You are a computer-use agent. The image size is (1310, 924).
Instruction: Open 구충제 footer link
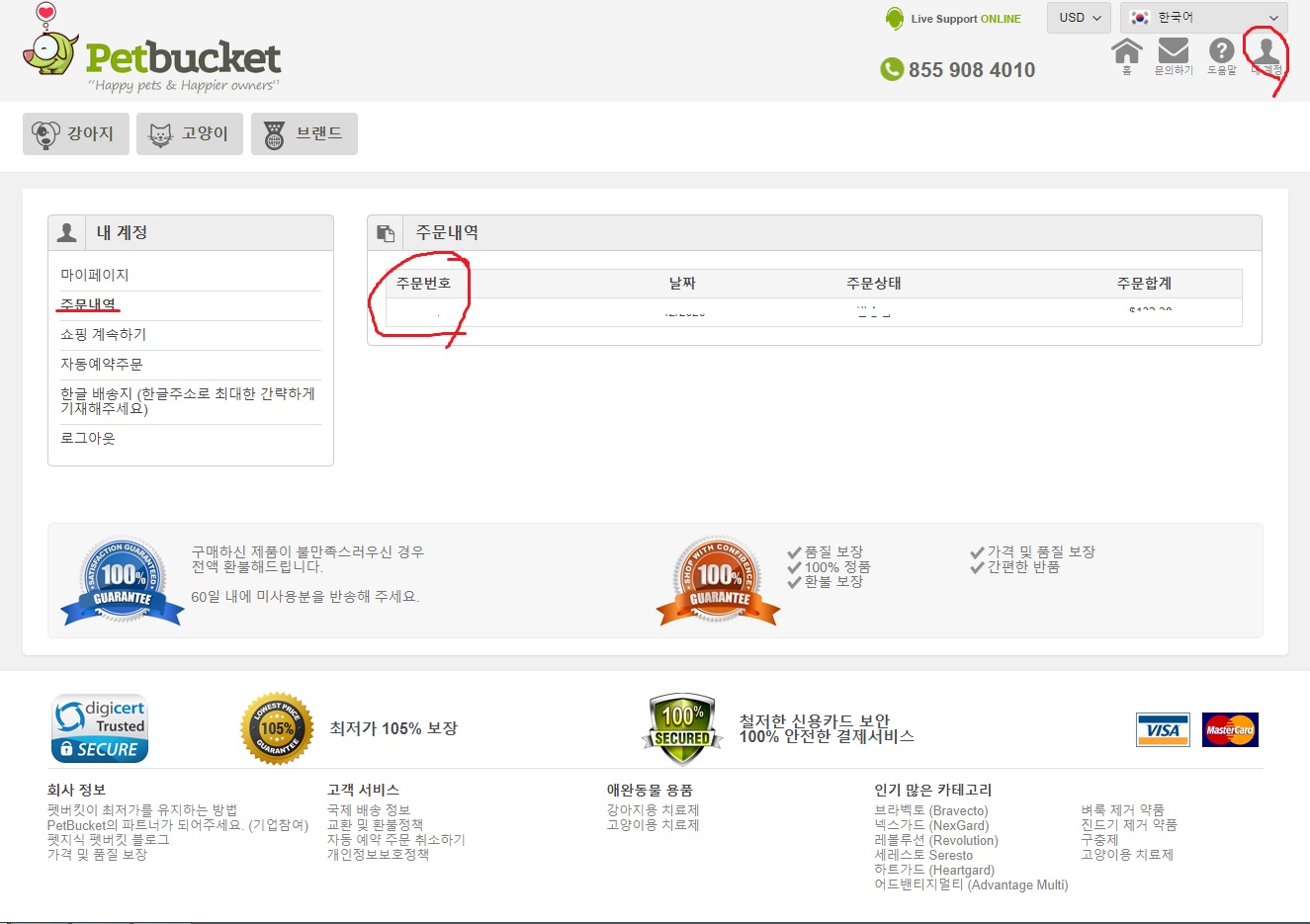click(1099, 840)
